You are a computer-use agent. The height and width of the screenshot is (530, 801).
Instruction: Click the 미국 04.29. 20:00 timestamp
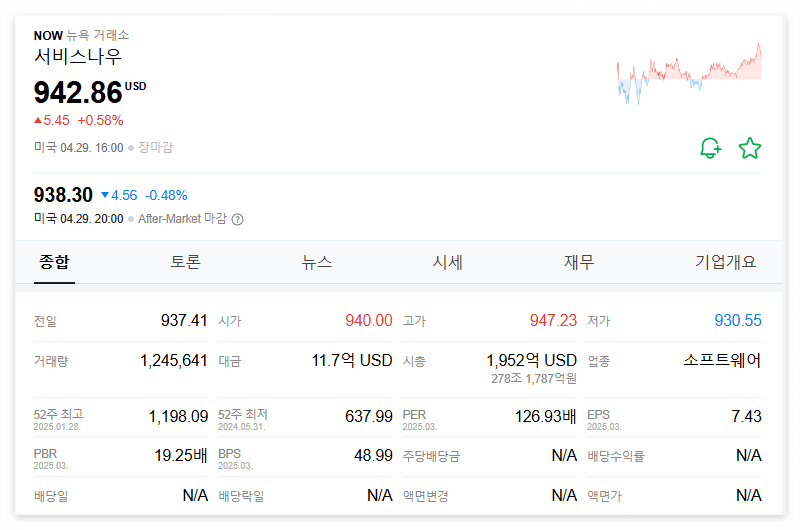[79, 219]
